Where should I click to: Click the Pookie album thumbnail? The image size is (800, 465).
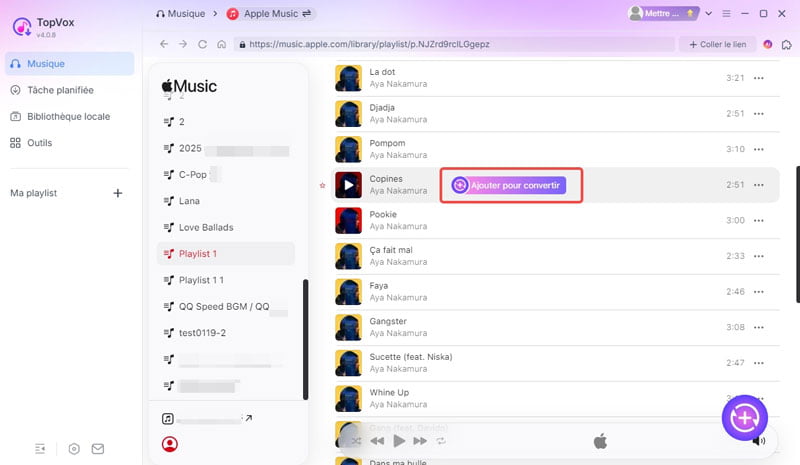pyautogui.click(x=348, y=221)
